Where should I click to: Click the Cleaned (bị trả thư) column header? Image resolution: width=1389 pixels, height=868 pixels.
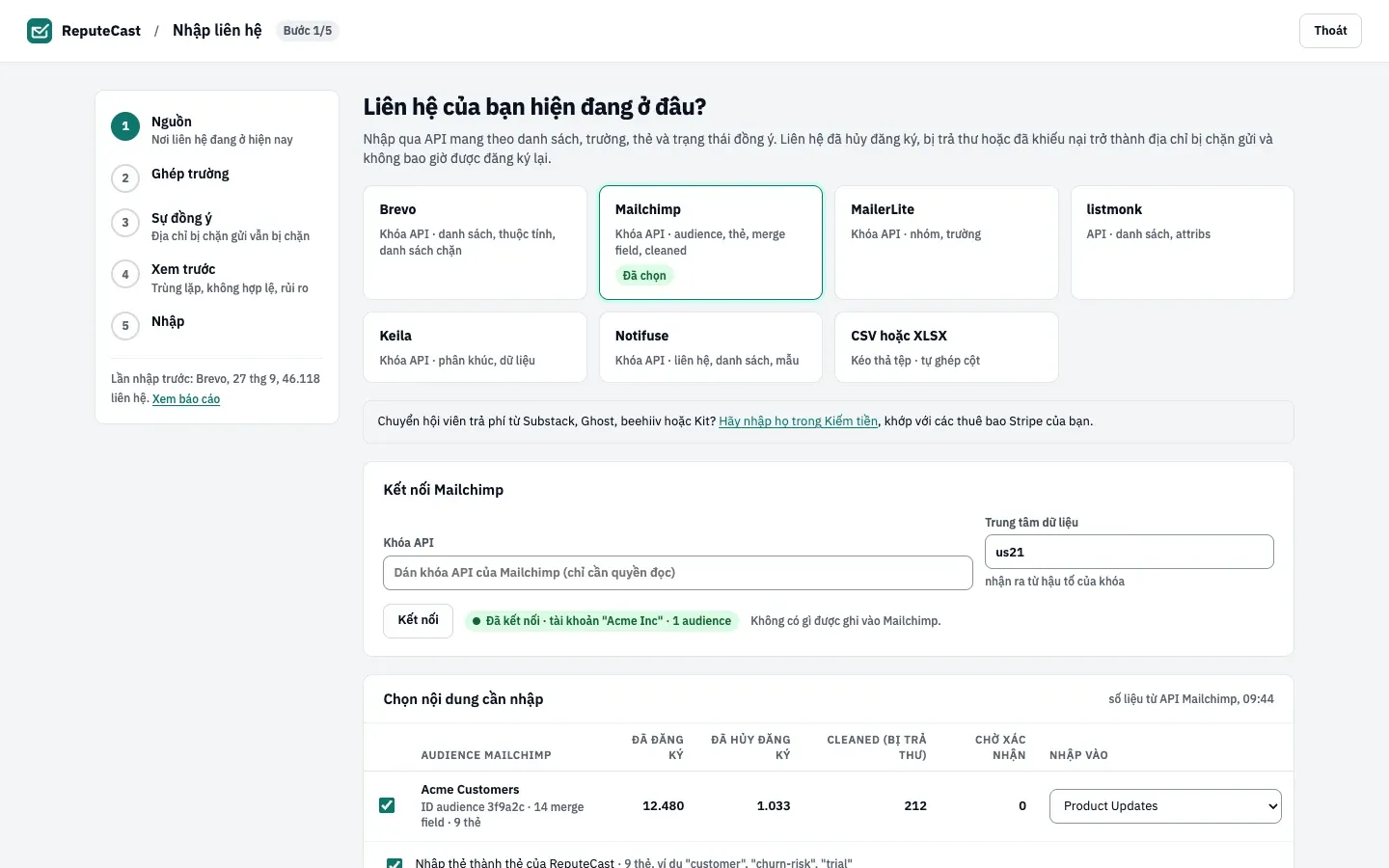pos(877,747)
